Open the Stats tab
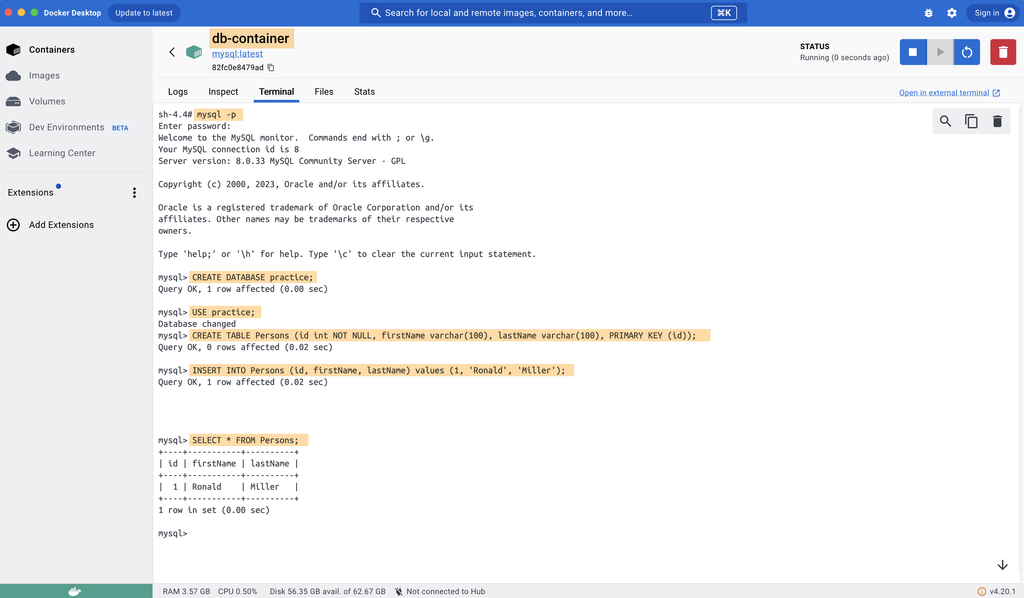1024x598 pixels. (x=364, y=91)
